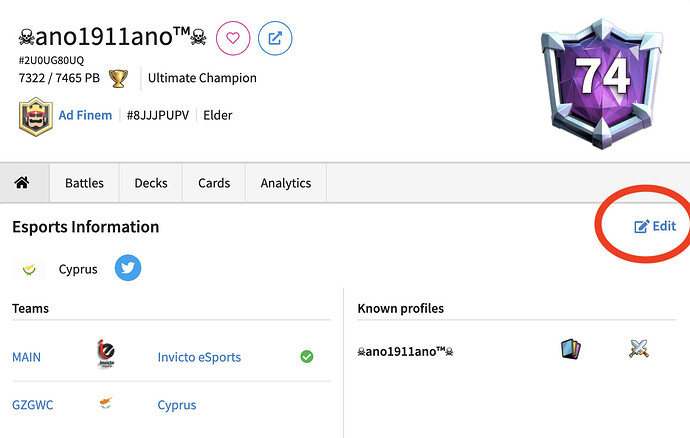Click the Ad Finem clan badge

pyautogui.click(x=36, y=116)
